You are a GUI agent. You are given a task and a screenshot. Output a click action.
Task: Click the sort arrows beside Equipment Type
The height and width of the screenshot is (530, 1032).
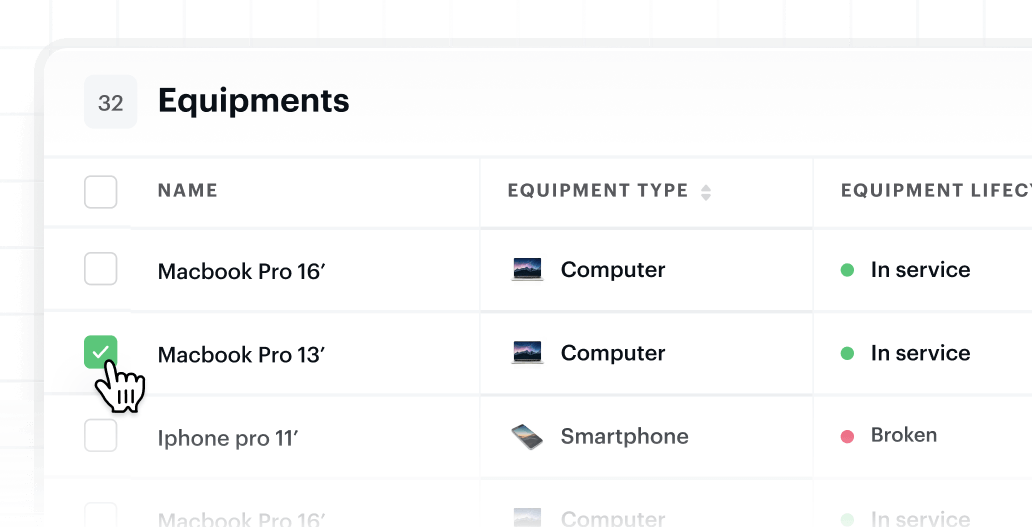(706, 192)
